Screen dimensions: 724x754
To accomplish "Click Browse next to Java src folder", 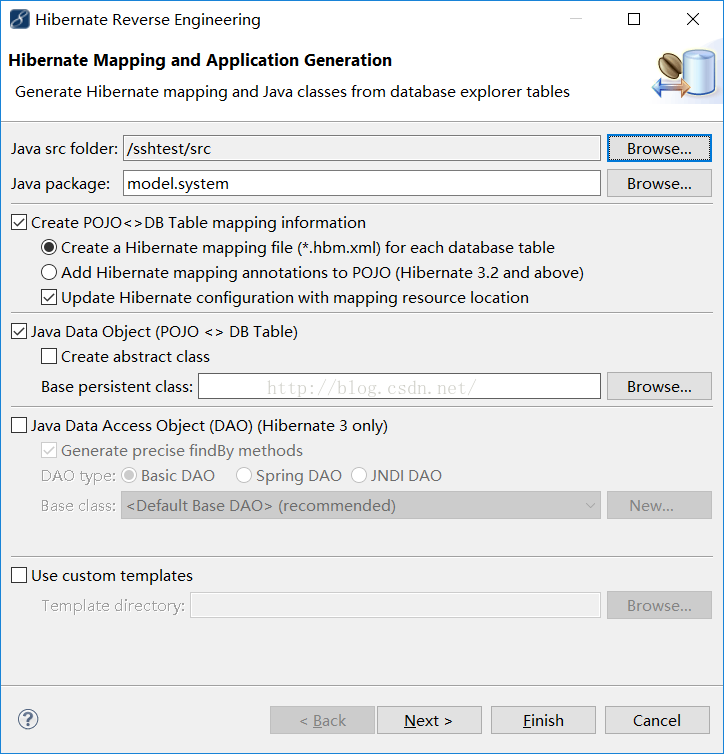I will click(x=659, y=148).
